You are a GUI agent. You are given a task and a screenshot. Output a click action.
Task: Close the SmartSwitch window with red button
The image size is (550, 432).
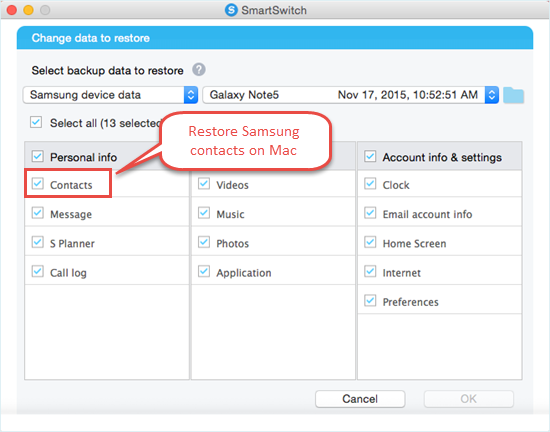coord(12,10)
